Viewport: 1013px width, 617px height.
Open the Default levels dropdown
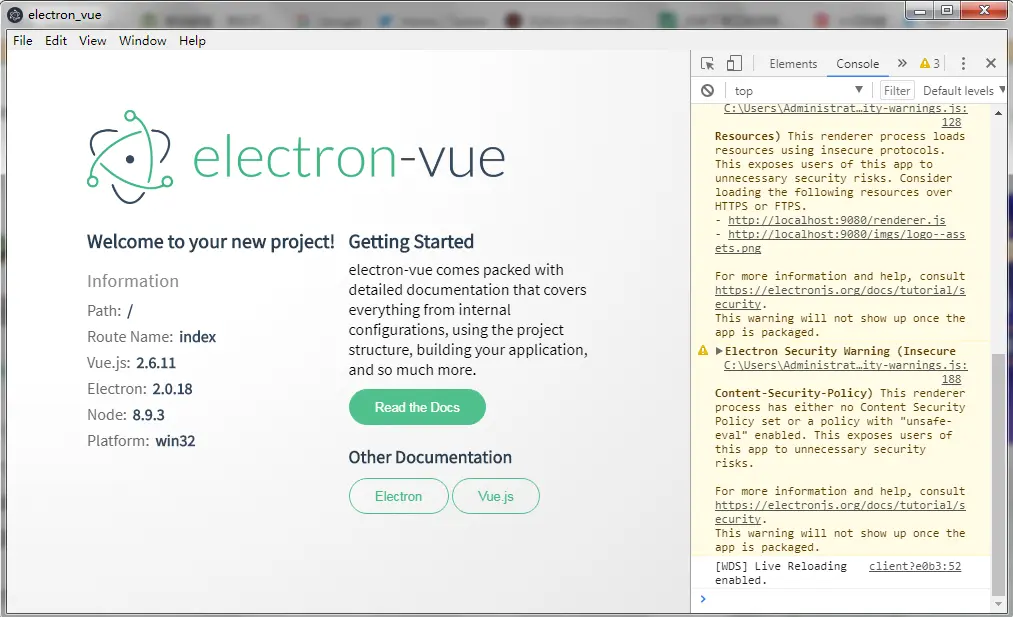[x=963, y=90]
